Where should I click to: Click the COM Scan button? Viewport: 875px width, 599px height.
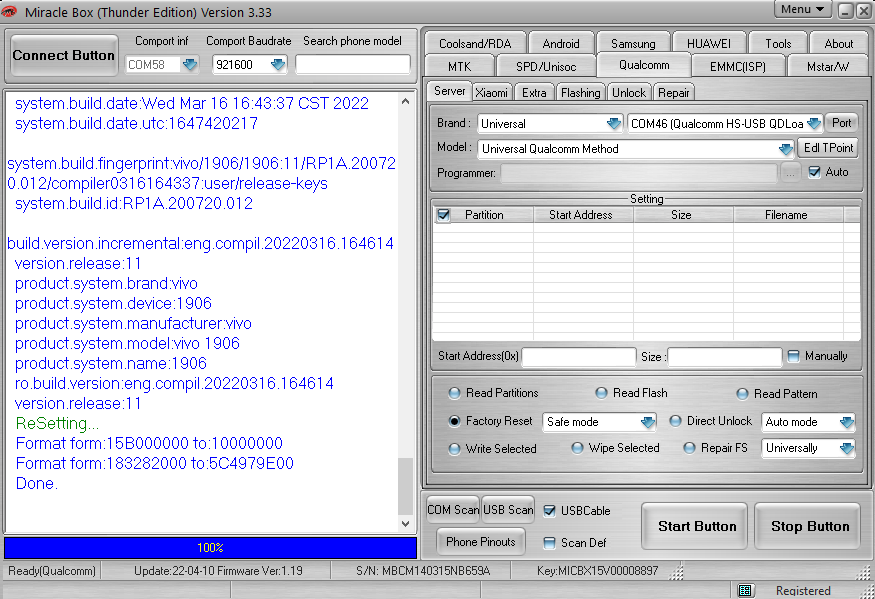(453, 510)
